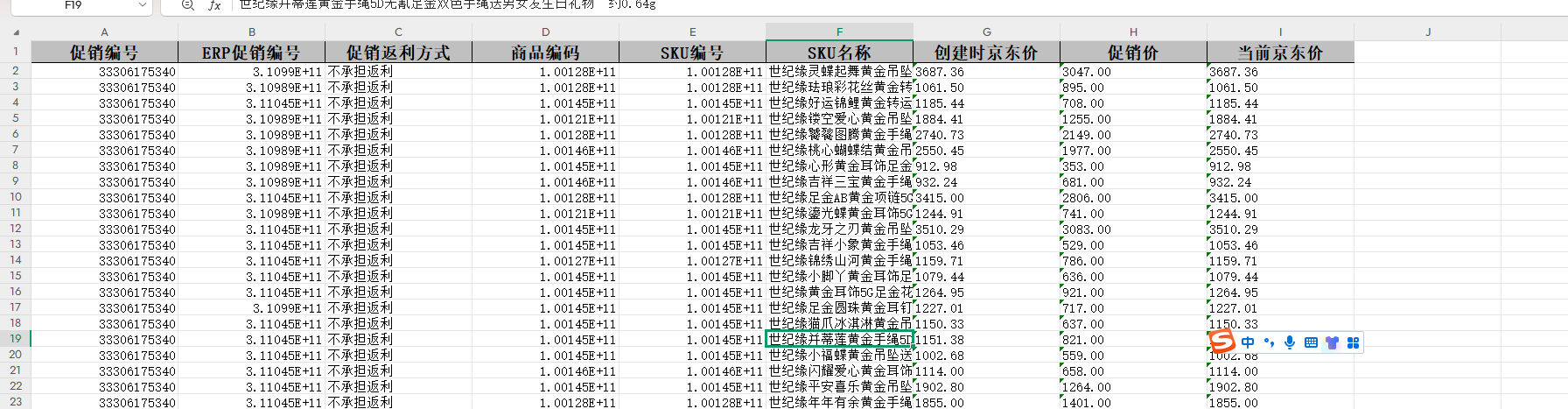Expand the Name Box dropdown arrow

pos(143,5)
